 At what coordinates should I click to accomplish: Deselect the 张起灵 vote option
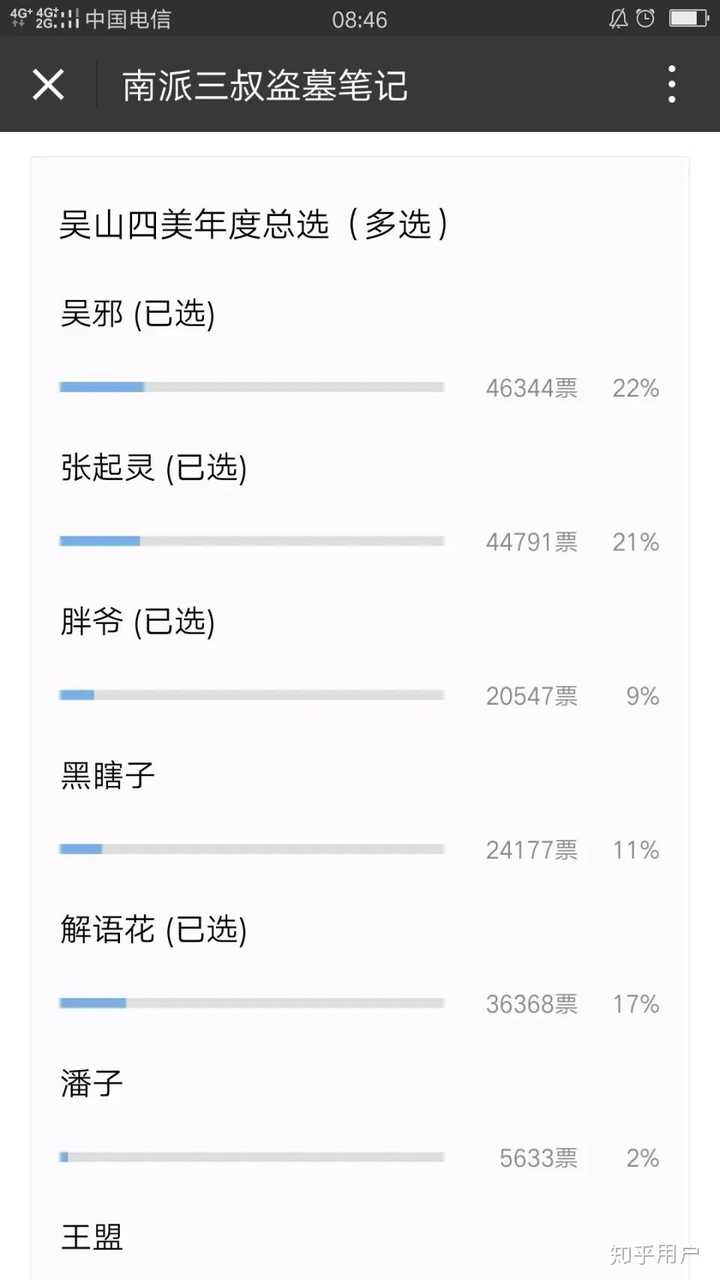click(x=154, y=468)
